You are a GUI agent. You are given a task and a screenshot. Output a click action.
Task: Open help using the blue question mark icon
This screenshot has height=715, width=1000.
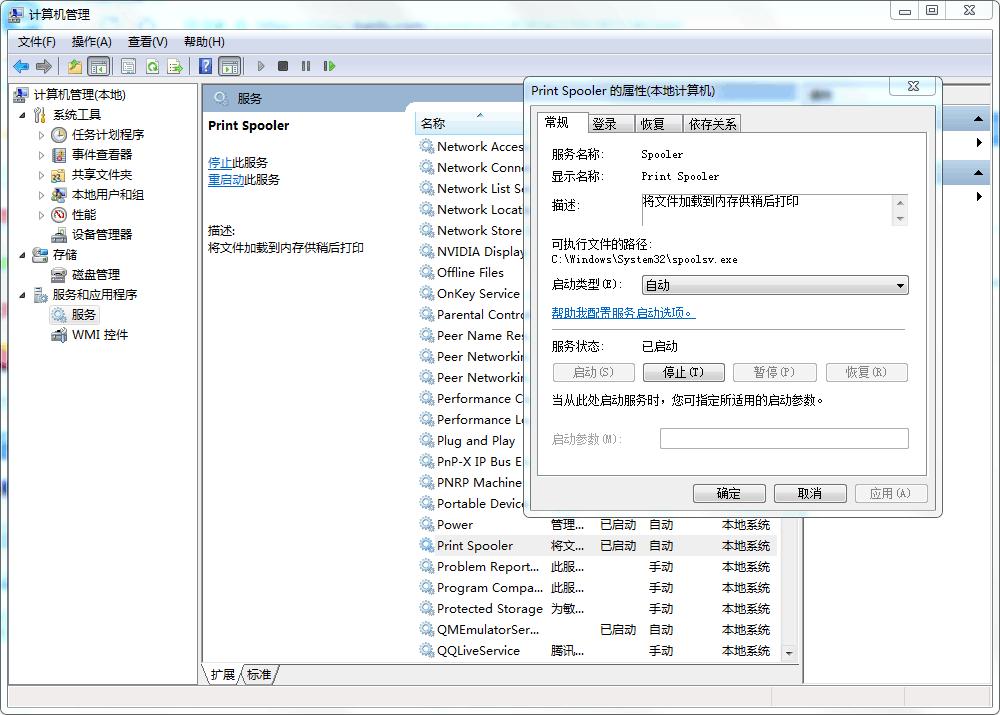click(x=205, y=66)
